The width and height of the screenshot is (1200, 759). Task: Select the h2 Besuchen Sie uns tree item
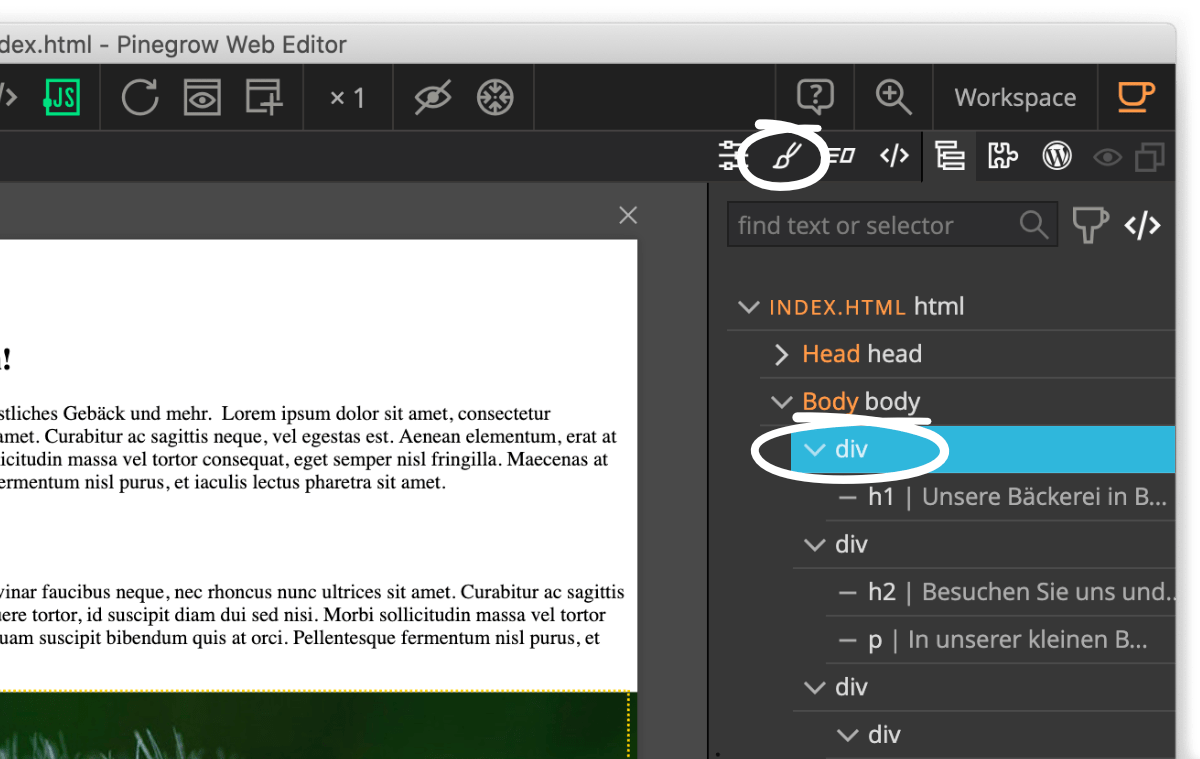(1001, 592)
